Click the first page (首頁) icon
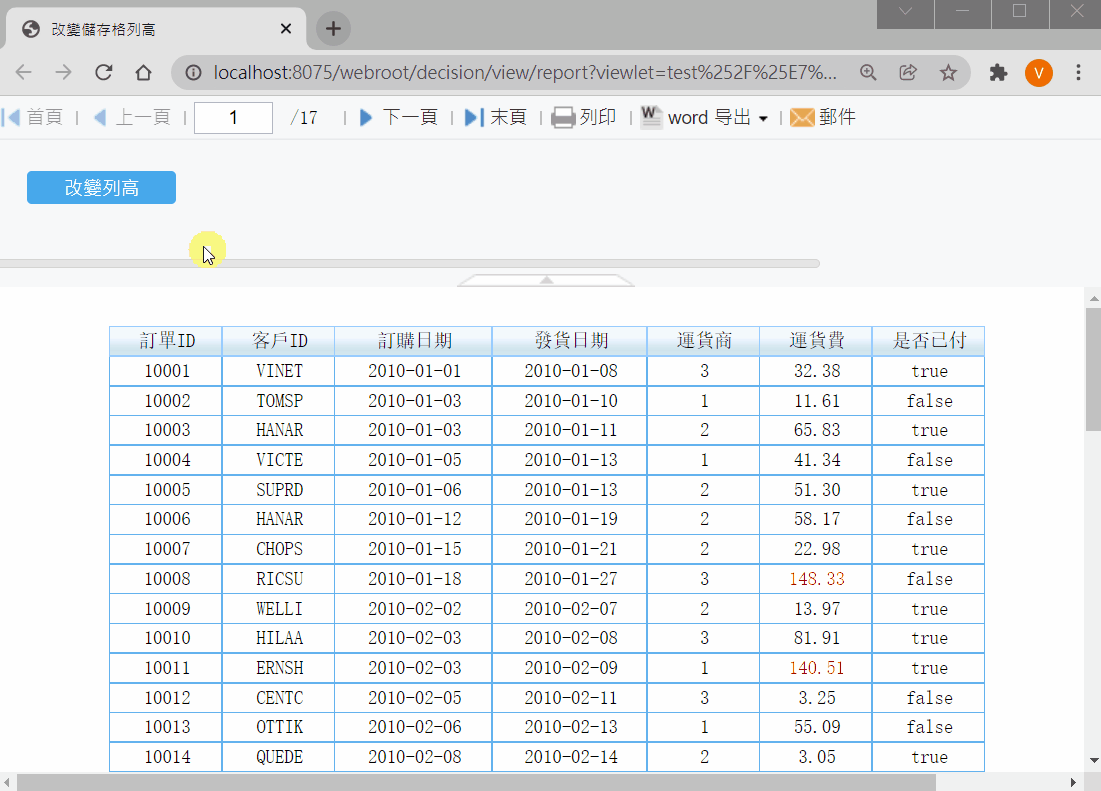This screenshot has height=791, width=1101. [12, 117]
